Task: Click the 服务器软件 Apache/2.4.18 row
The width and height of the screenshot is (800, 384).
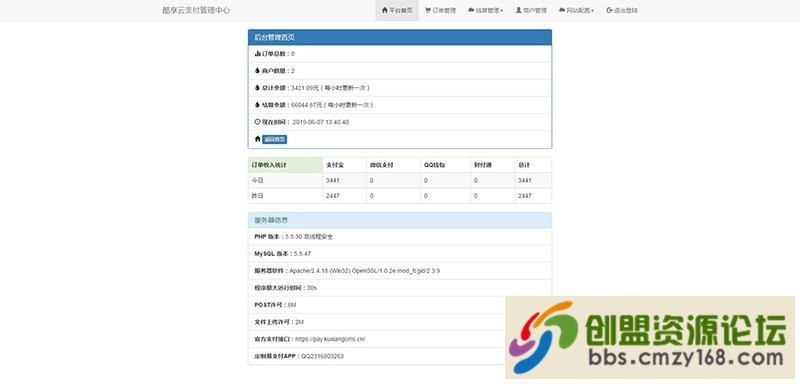Action: (x=400, y=271)
